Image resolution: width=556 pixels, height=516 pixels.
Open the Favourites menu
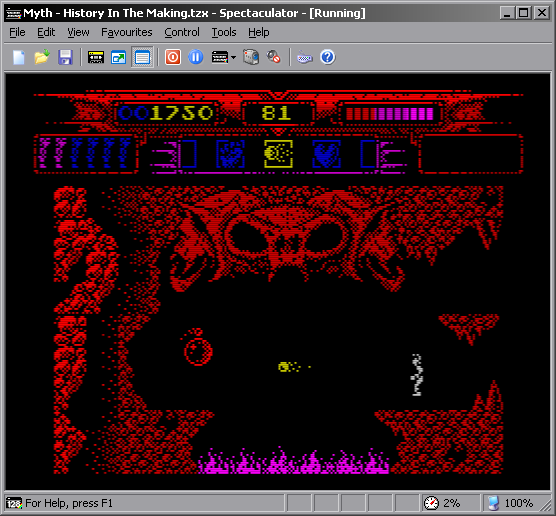[127, 32]
